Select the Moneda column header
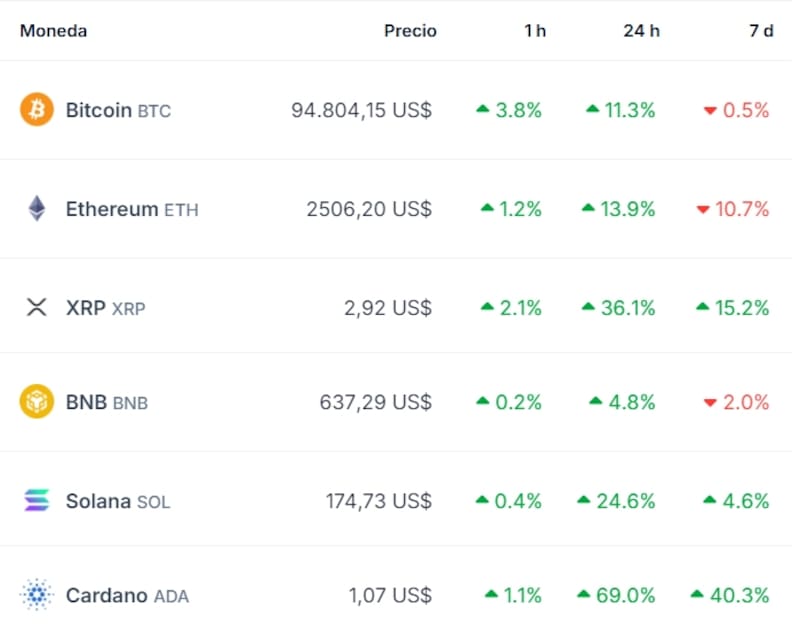Screen dimensions: 800x637 click(x=53, y=30)
